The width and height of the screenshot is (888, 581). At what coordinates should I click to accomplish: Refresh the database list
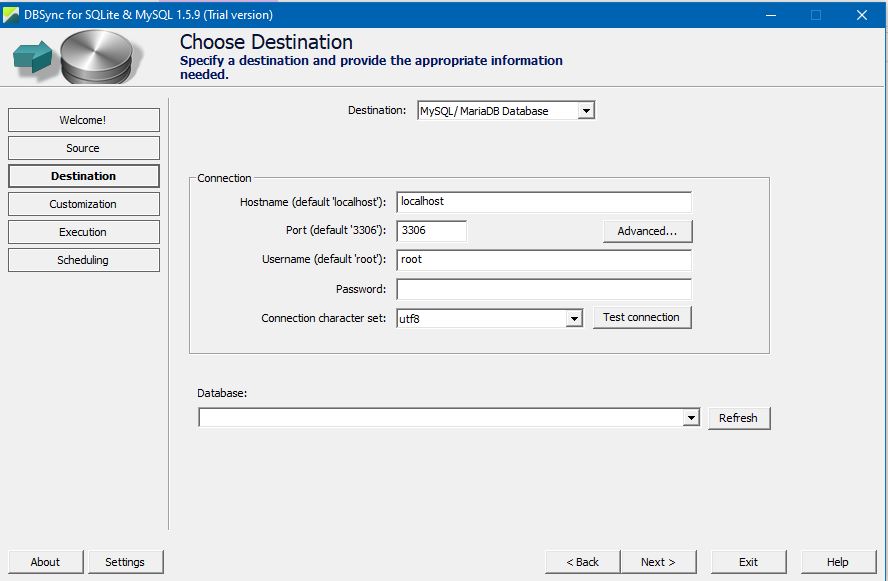(739, 417)
